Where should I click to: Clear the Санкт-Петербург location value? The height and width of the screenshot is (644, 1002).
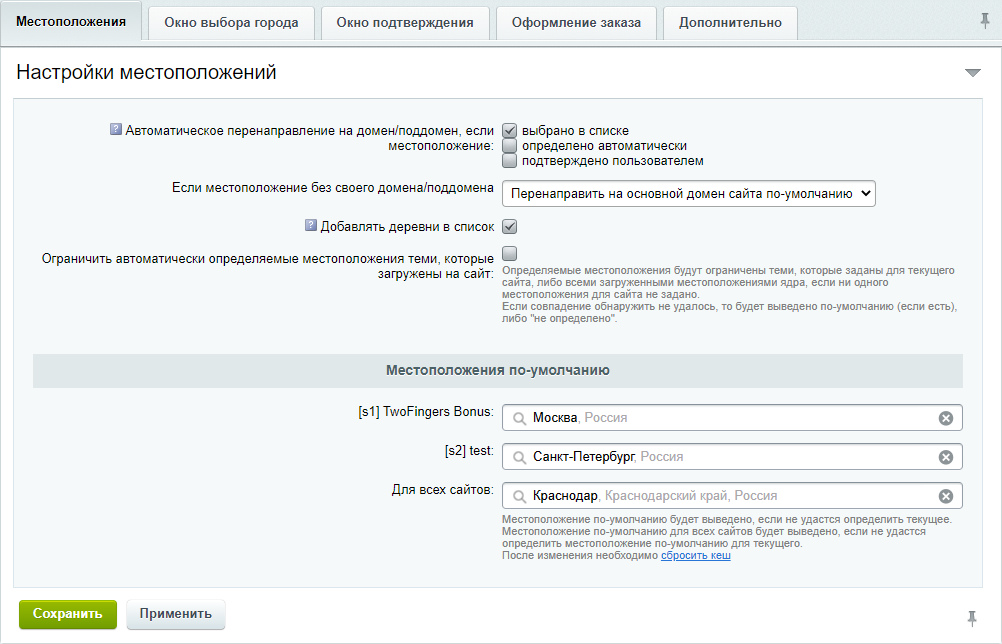945,457
